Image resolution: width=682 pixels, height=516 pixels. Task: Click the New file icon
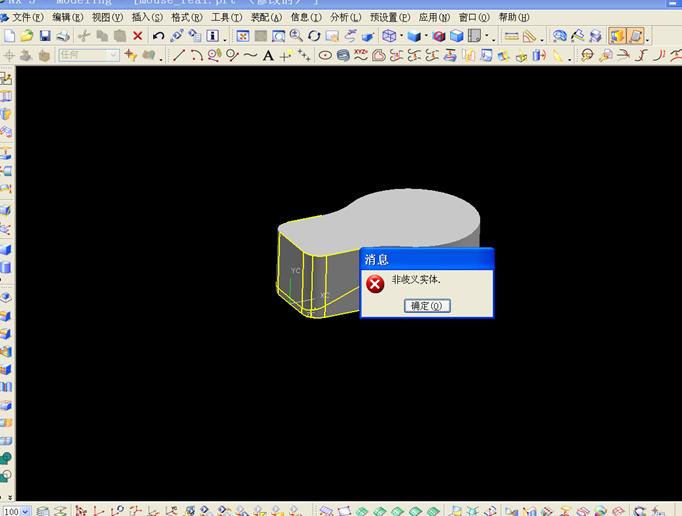pos(10,36)
